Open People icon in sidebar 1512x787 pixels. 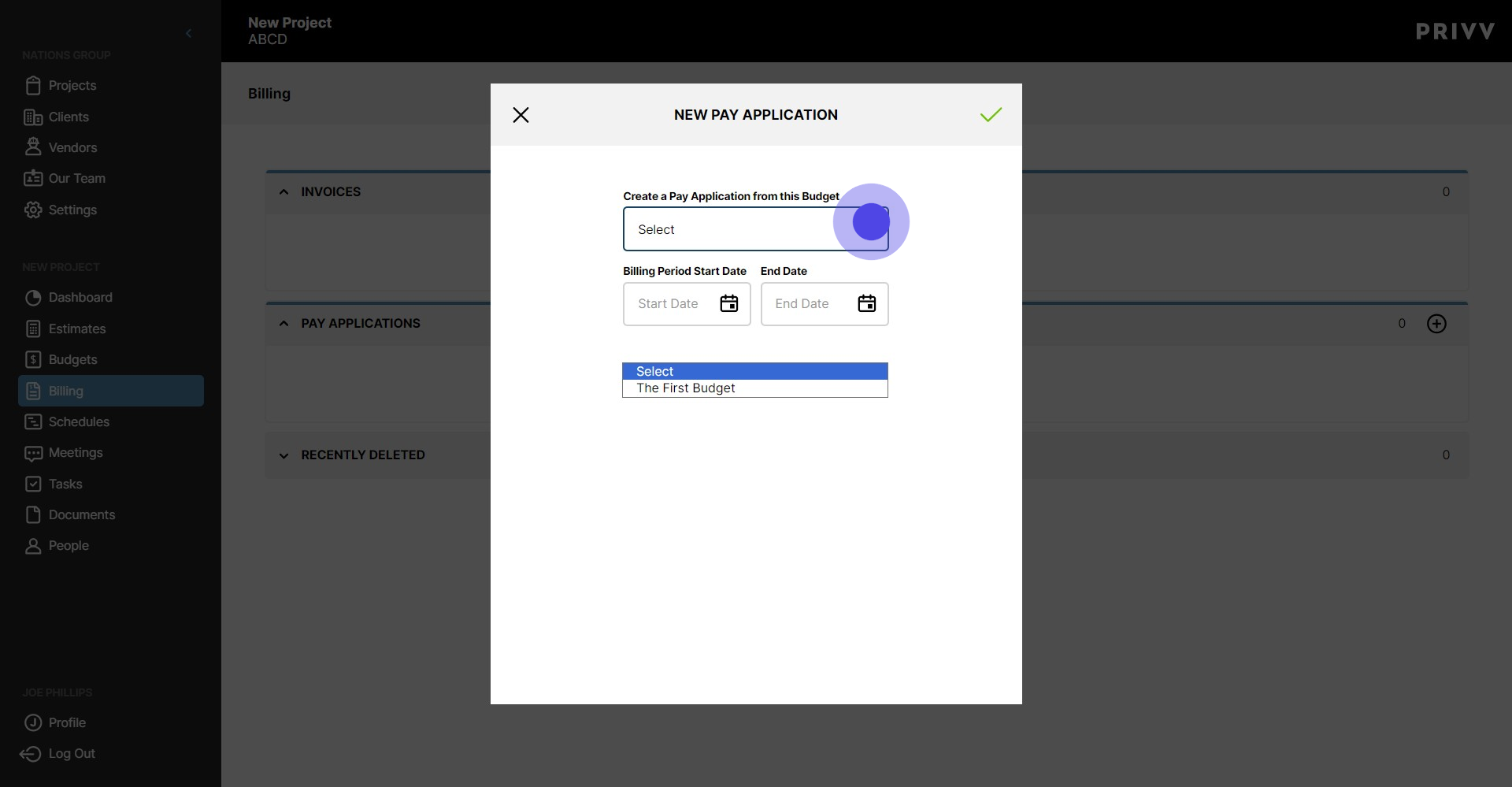click(x=33, y=546)
